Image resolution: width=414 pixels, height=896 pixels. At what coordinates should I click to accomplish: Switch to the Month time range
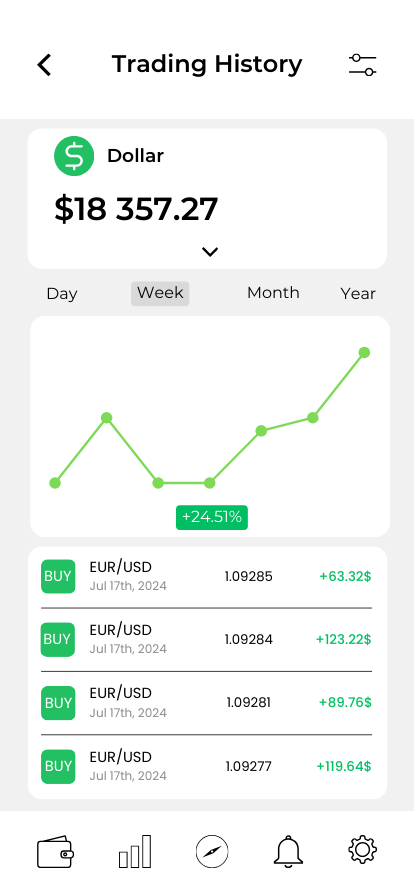(x=273, y=293)
